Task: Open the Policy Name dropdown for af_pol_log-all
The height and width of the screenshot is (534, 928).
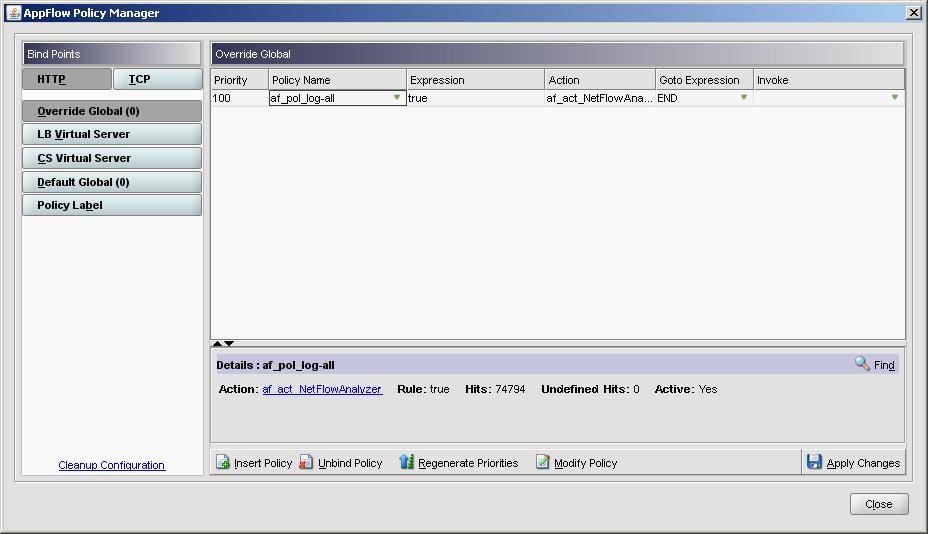Action: tap(397, 97)
